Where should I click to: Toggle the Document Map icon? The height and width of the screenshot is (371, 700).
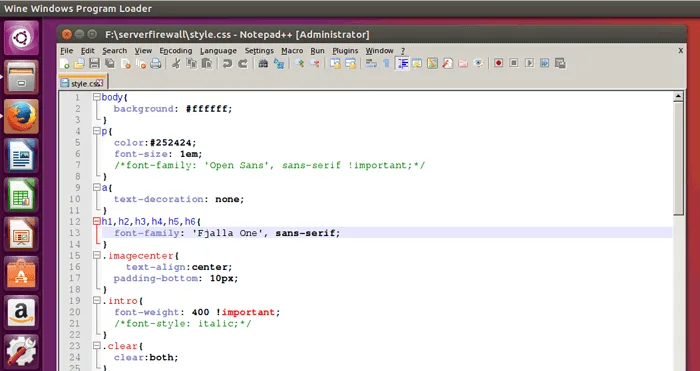click(x=432, y=63)
